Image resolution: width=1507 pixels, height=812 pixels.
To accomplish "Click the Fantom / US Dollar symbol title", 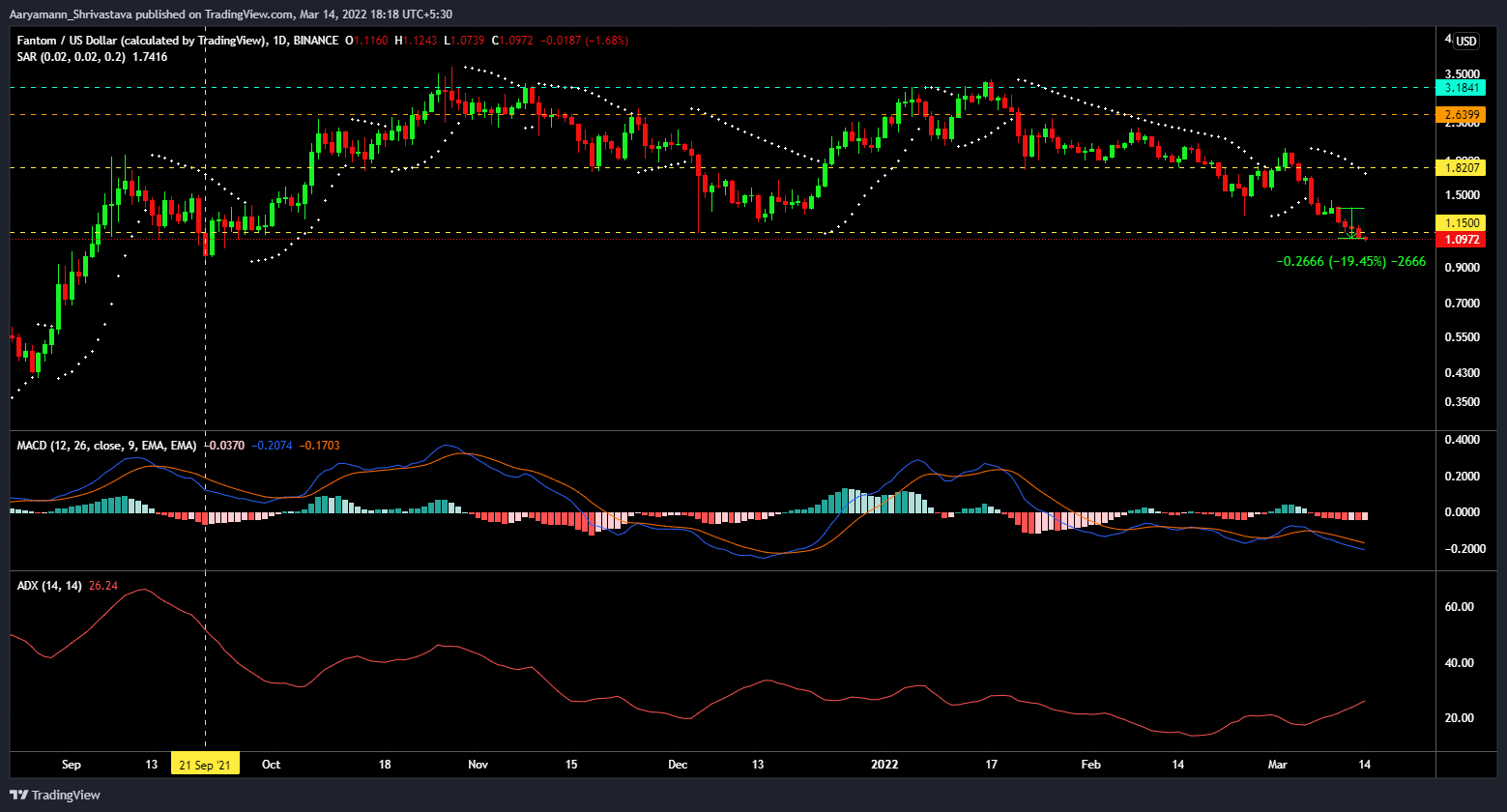I will coord(84,41).
